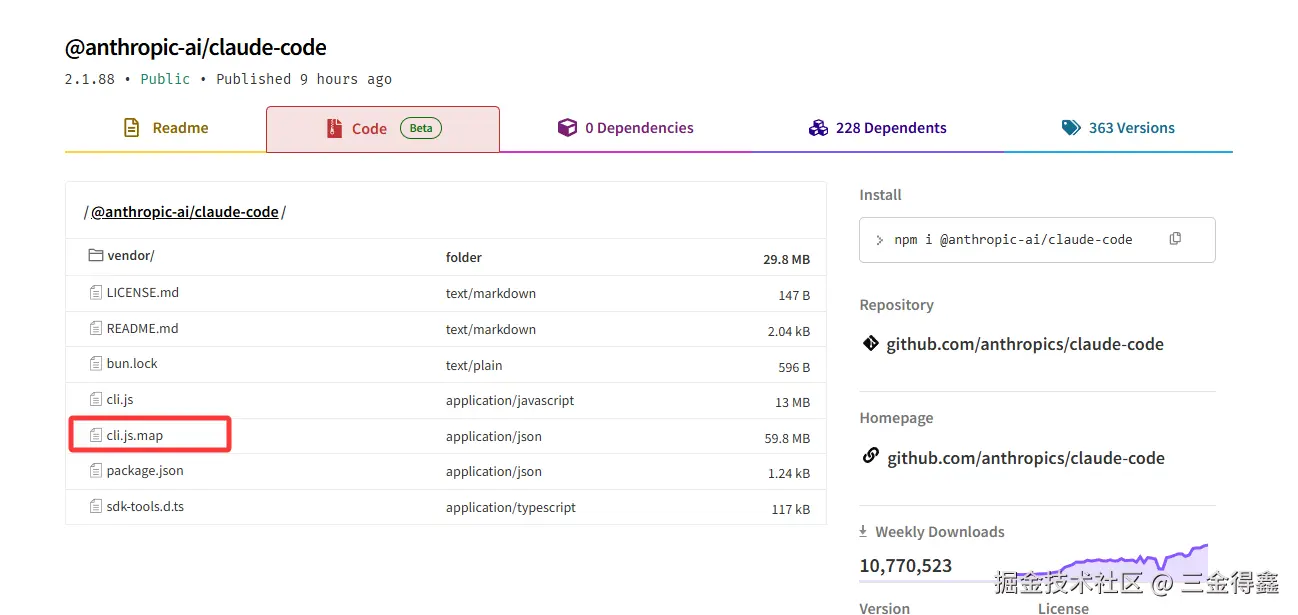1298x615 pixels.
Task: Click the sdk-tools.d.ts file icon
Action: coord(96,506)
